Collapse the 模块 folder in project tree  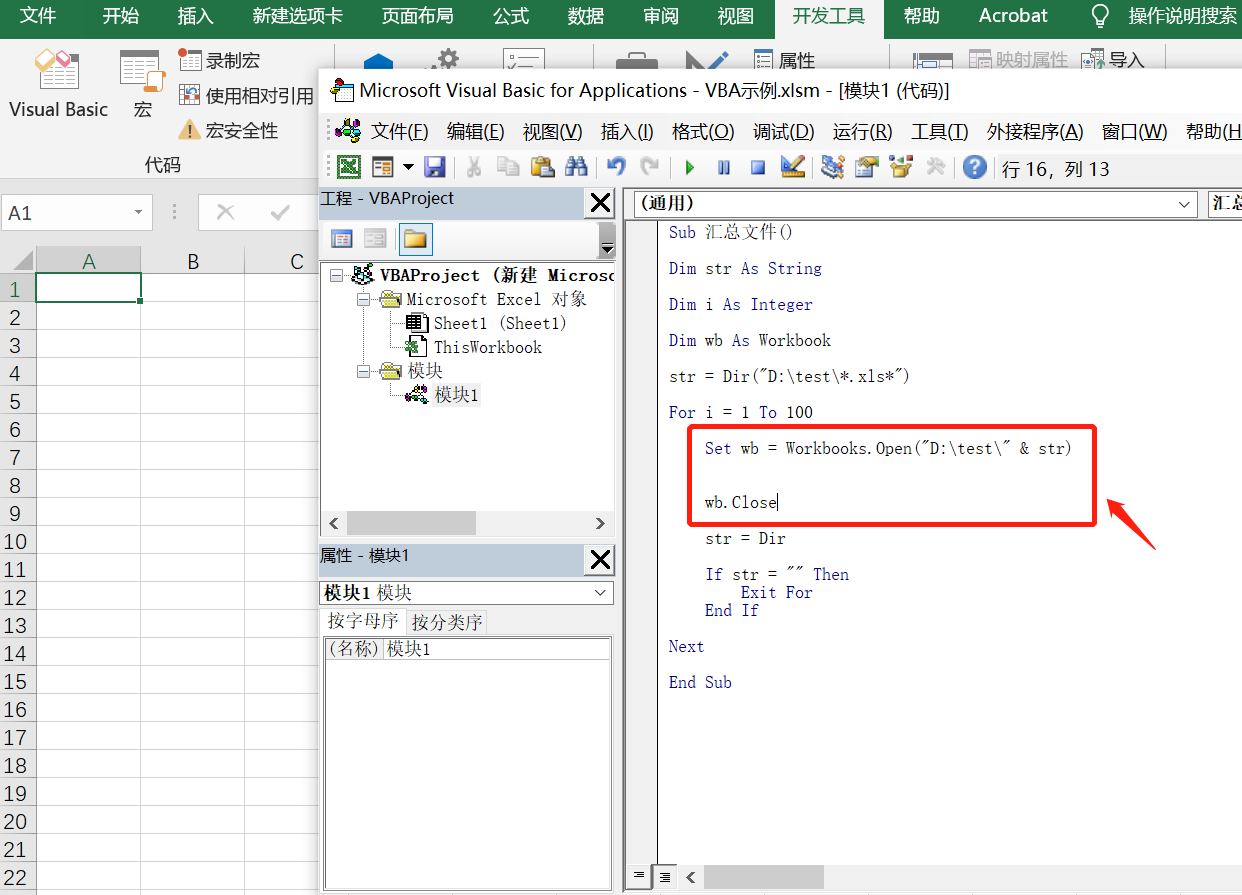(362, 371)
